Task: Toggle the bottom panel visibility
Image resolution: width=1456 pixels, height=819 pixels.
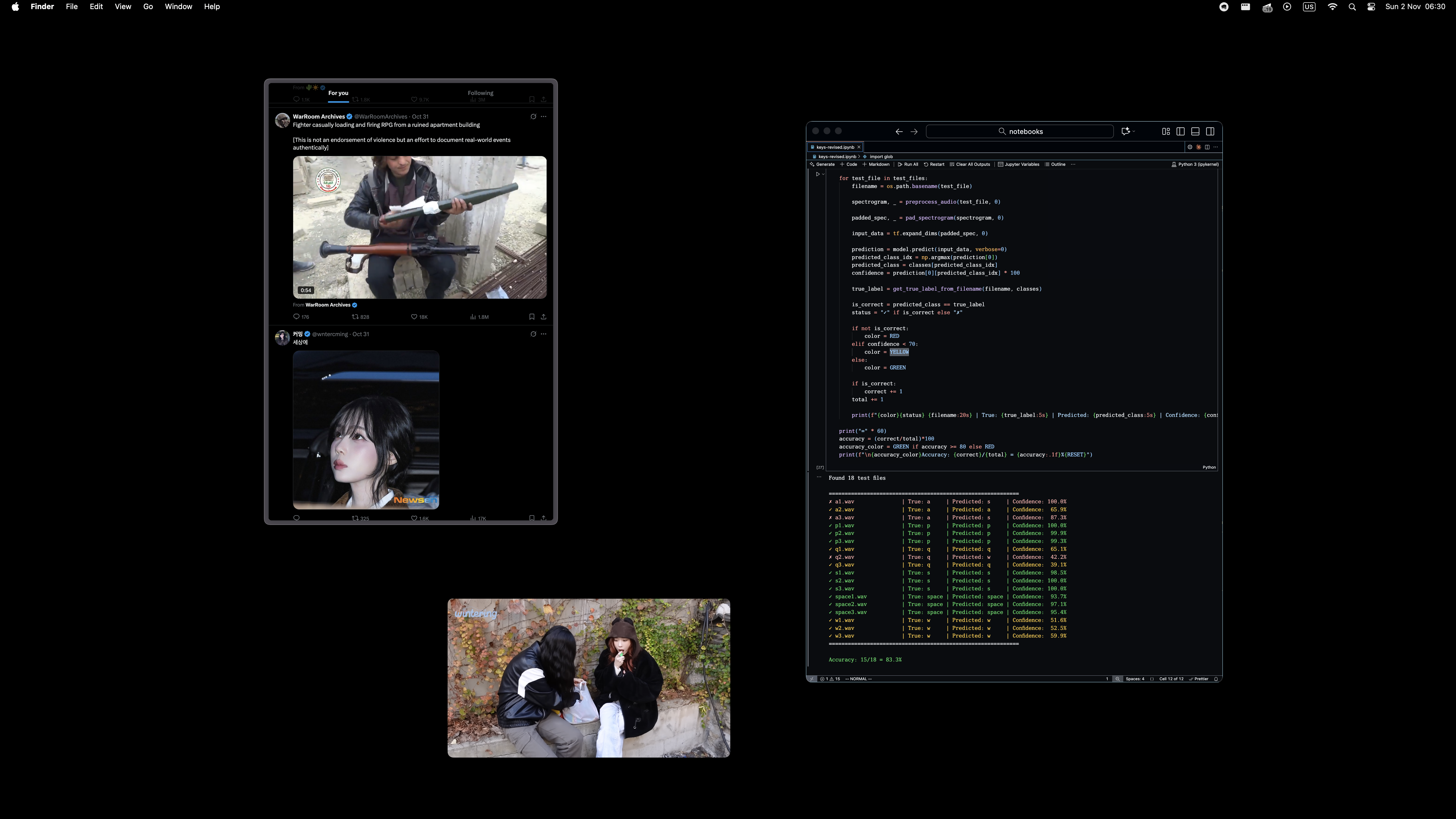Action: (1196, 132)
